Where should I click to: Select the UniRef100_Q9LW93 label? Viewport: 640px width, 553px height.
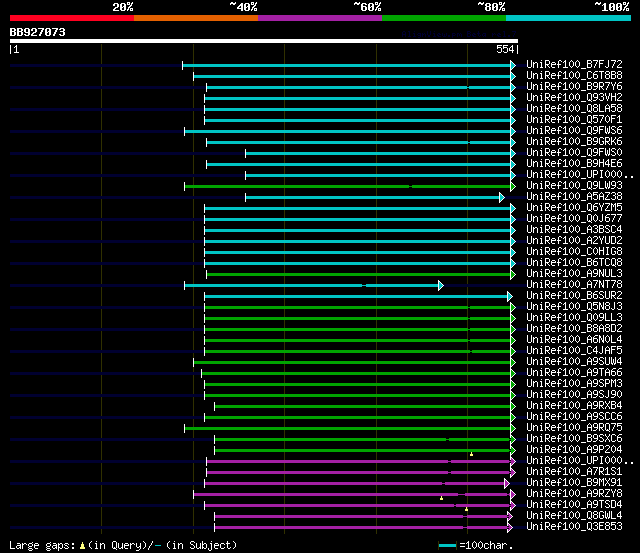coord(574,186)
